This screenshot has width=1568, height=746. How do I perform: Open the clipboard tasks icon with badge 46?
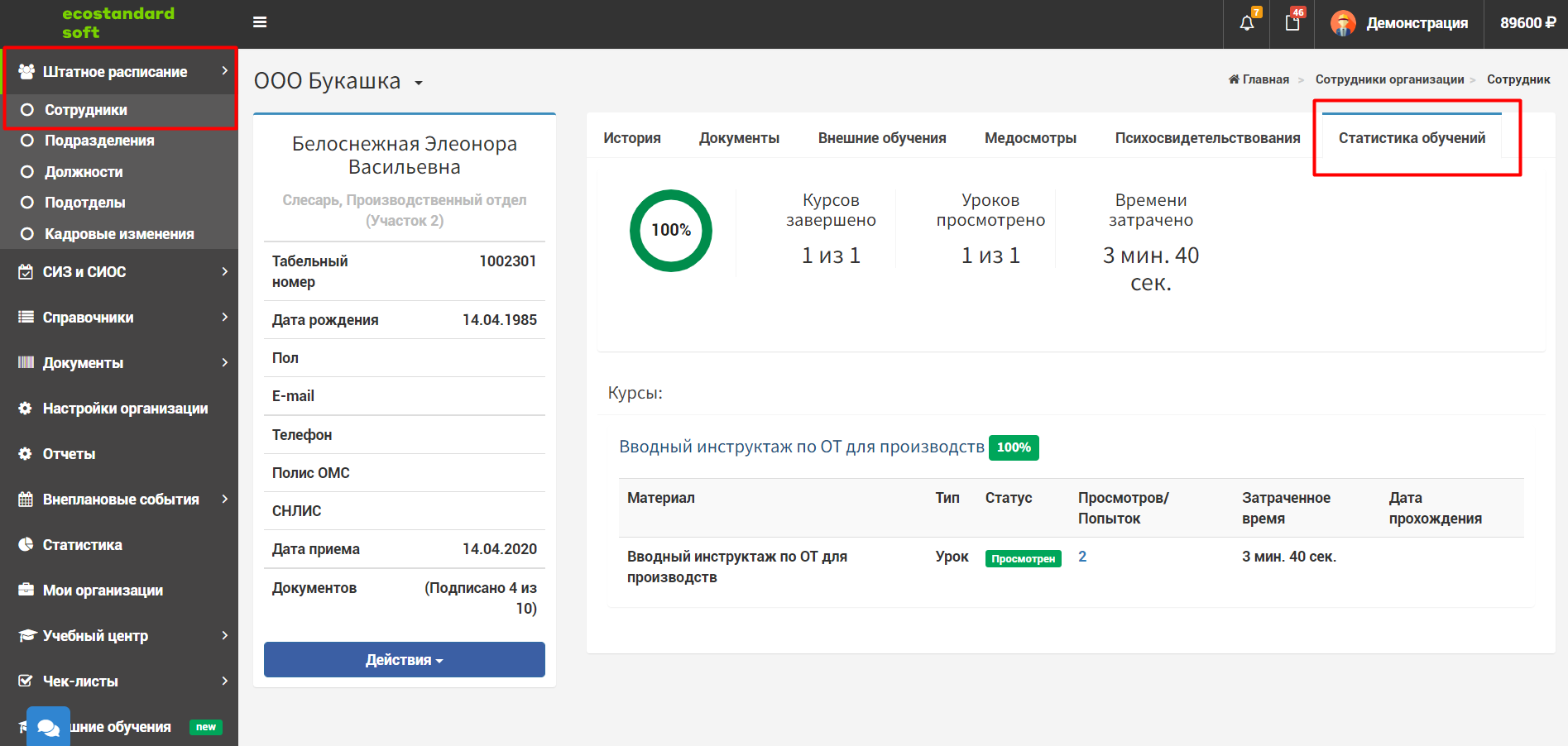coord(1292,22)
